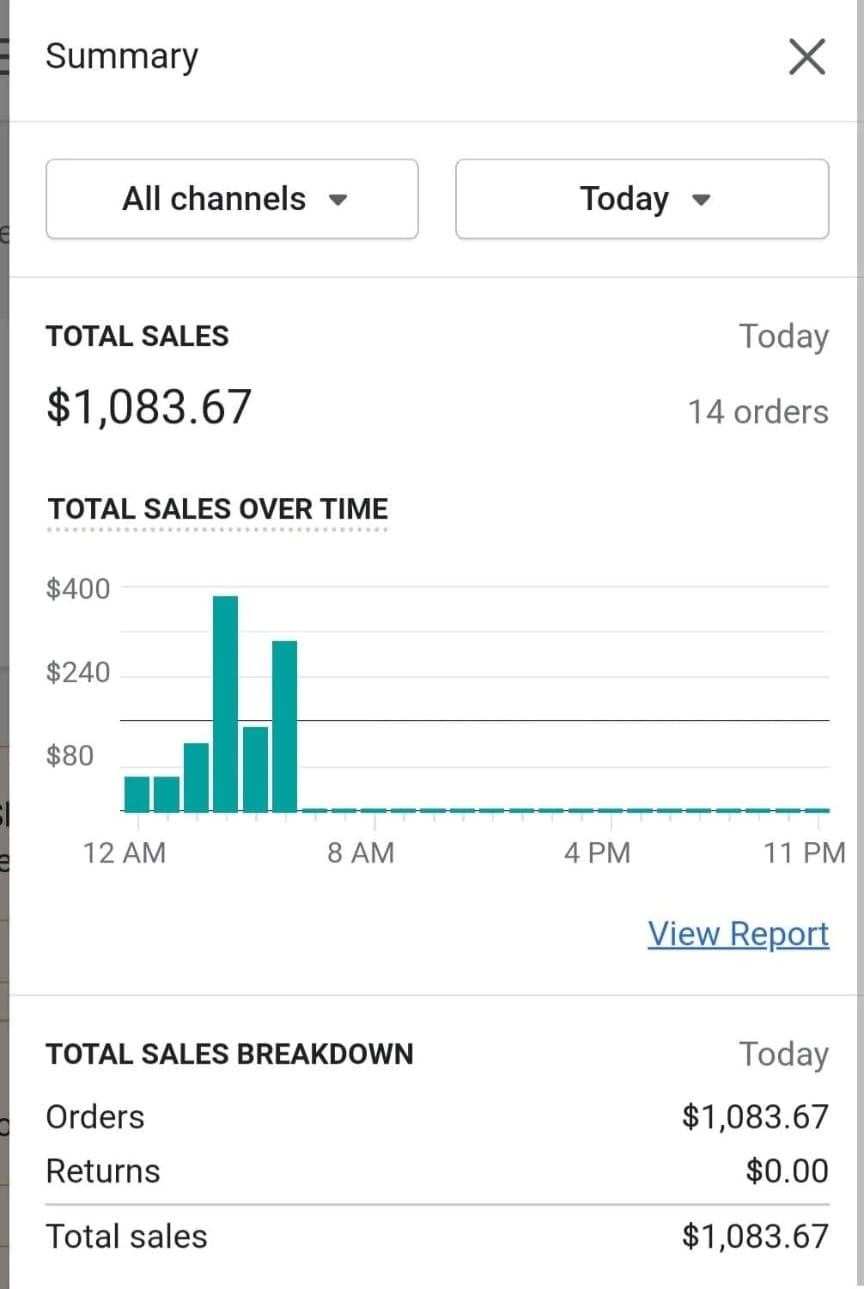This screenshot has width=864, height=1289.
Task: Open the All channels dropdown
Action: pyautogui.click(x=232, y=199)
